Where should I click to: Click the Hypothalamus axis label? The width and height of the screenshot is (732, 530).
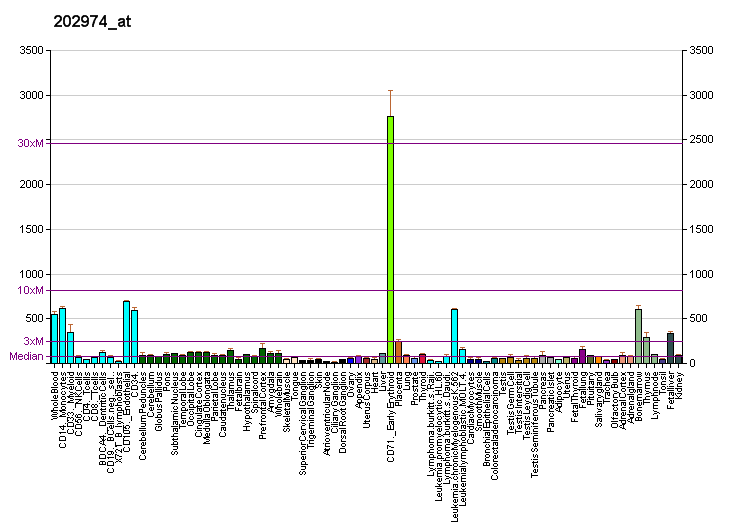click(246, 401)
